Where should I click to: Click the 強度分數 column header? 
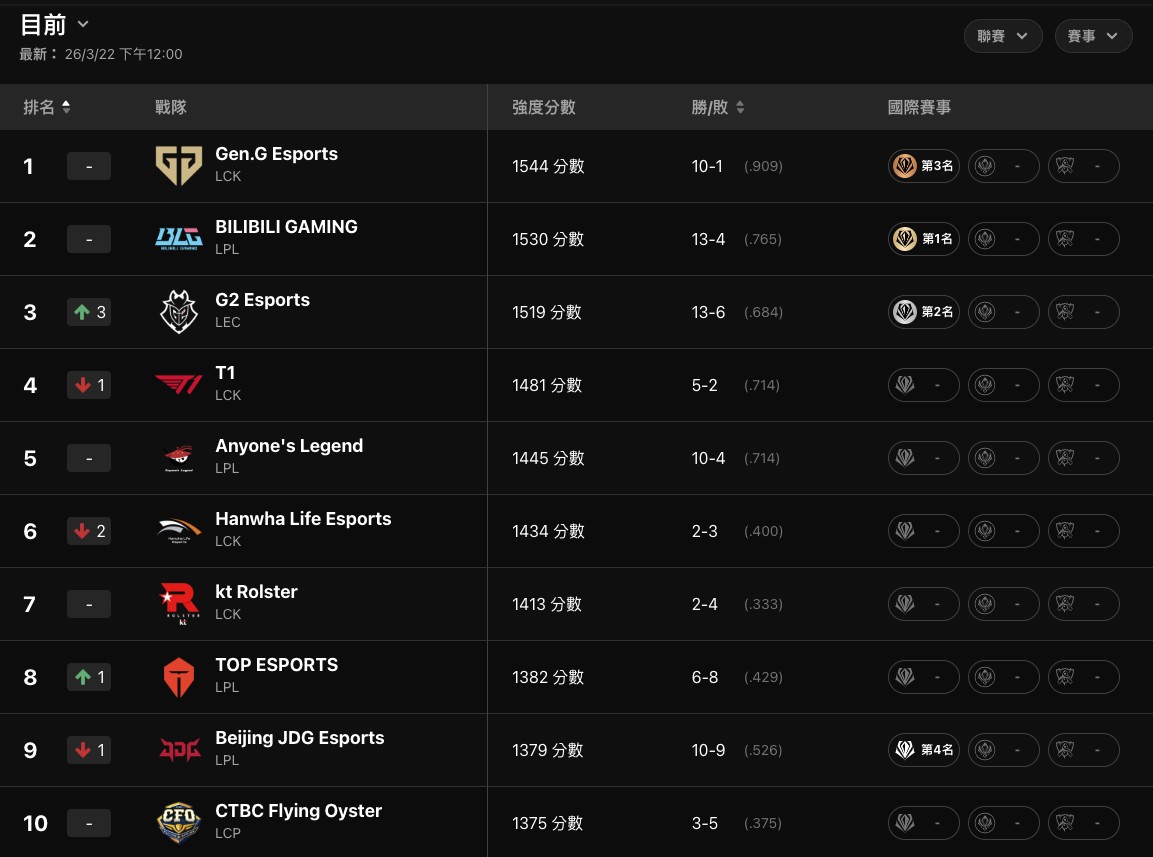click(x=543, y=107)
